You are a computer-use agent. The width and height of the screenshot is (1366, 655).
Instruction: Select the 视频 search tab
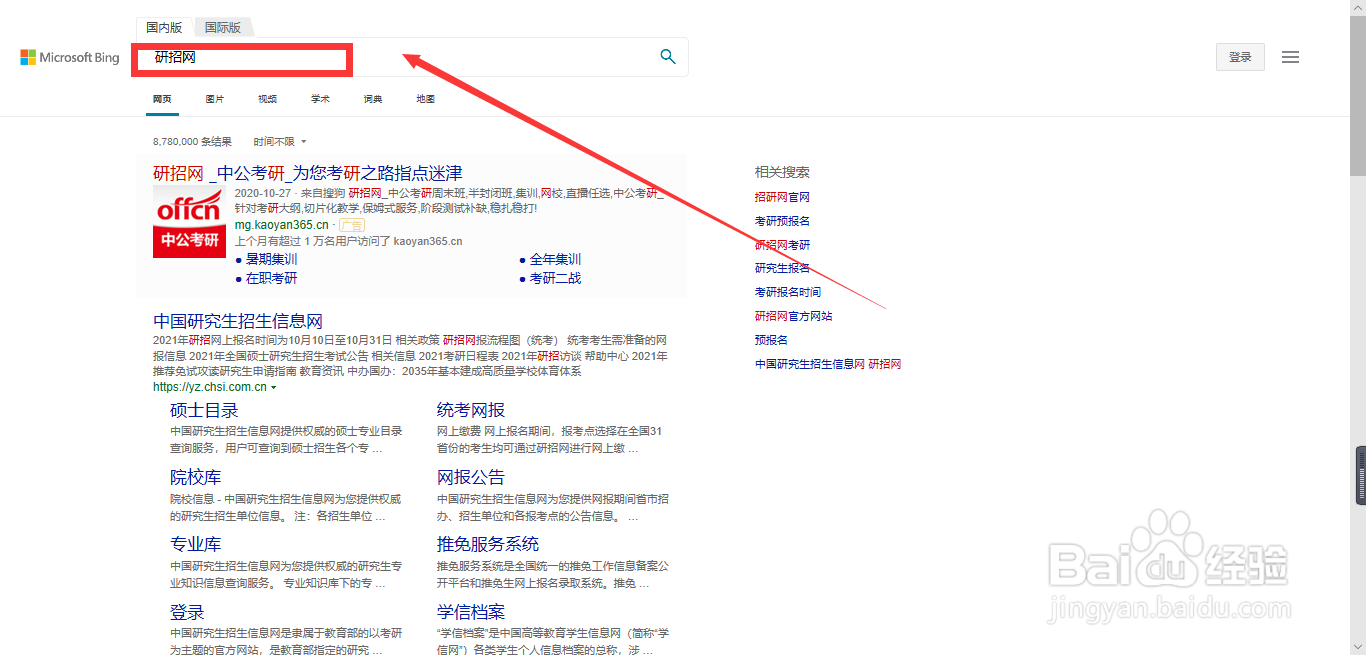pyautogui.click(x=267, y=99)
